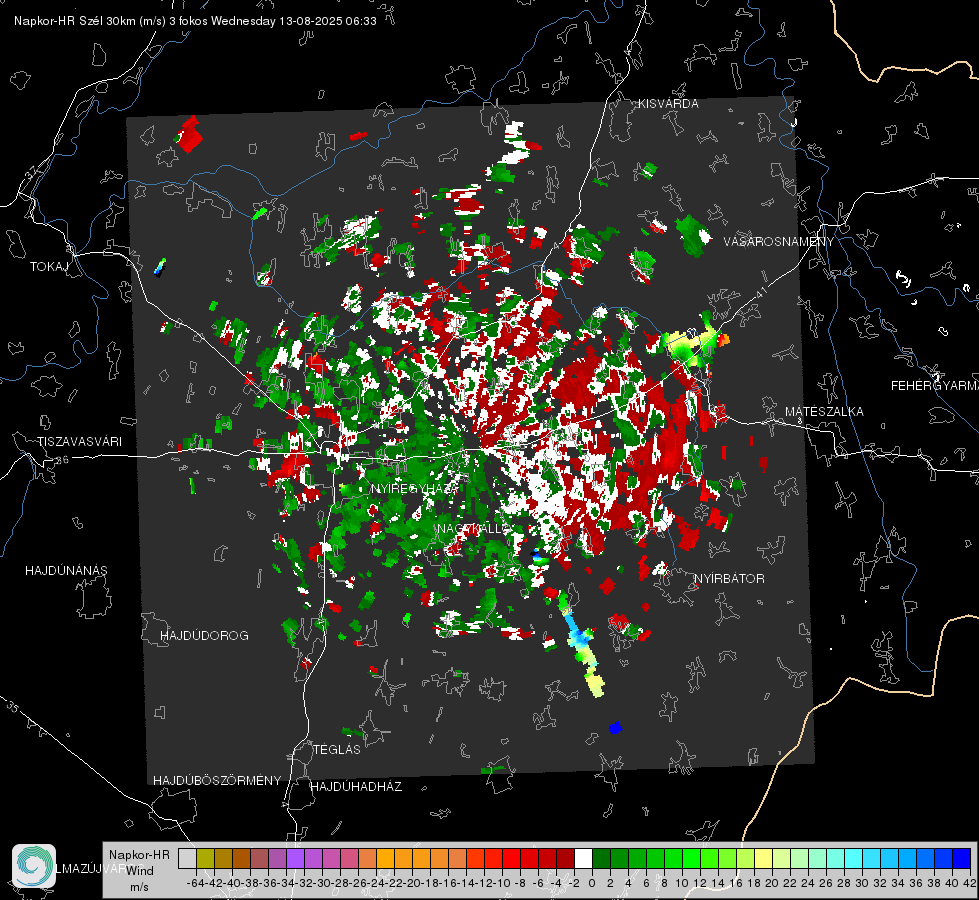
Task: Click the MÁTÉSZALKA city label
Action: click(x=824, y=412)
